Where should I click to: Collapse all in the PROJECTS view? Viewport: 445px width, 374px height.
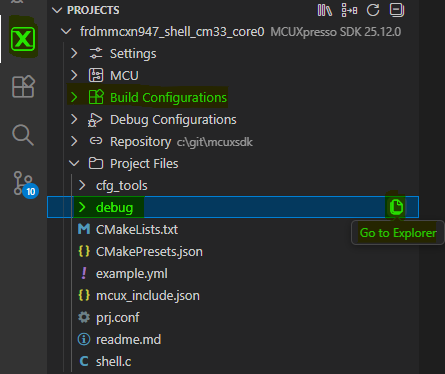(x=397, y=10)
